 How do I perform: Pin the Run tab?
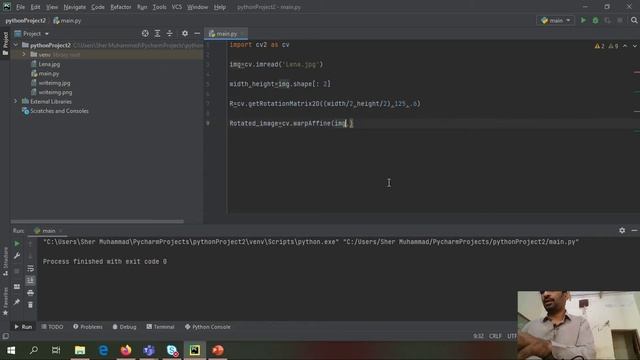pos(17,302)
